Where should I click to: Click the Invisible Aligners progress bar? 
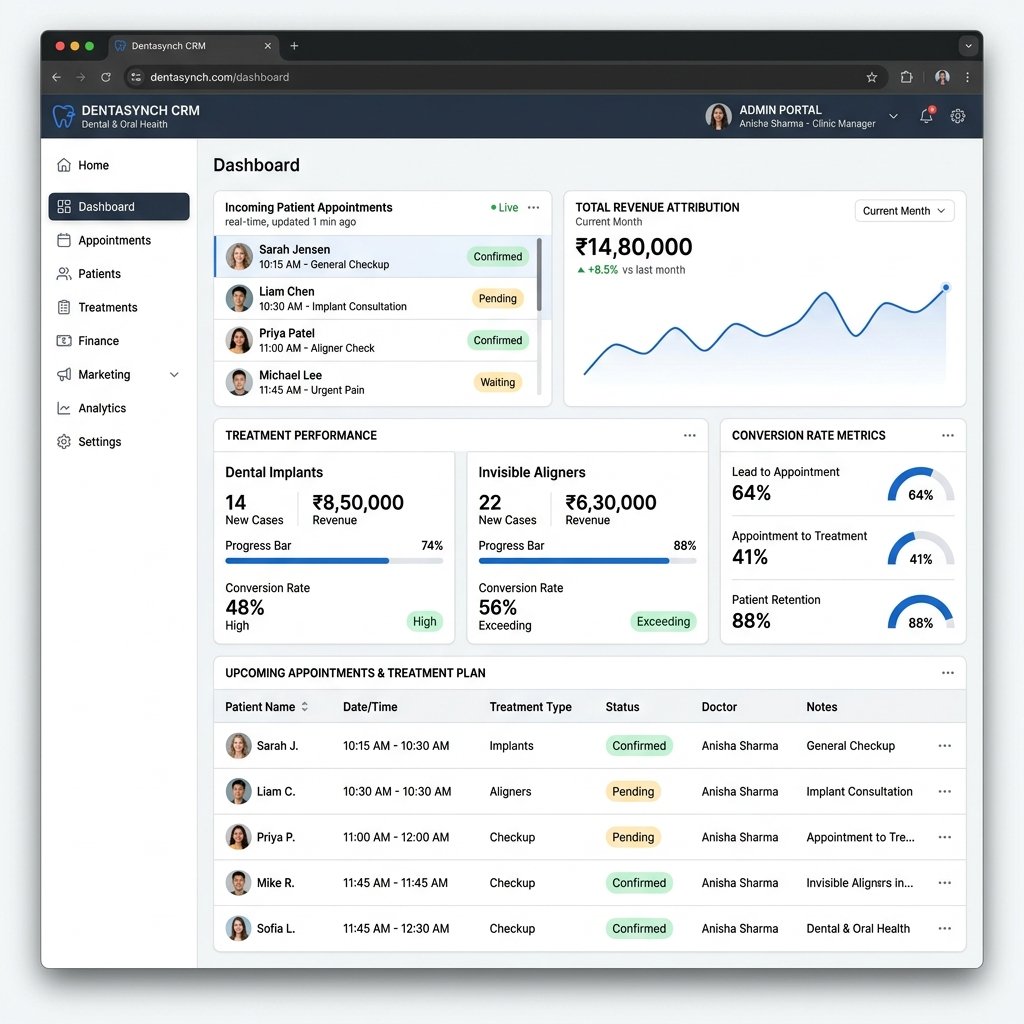click(x=587, y=561)
